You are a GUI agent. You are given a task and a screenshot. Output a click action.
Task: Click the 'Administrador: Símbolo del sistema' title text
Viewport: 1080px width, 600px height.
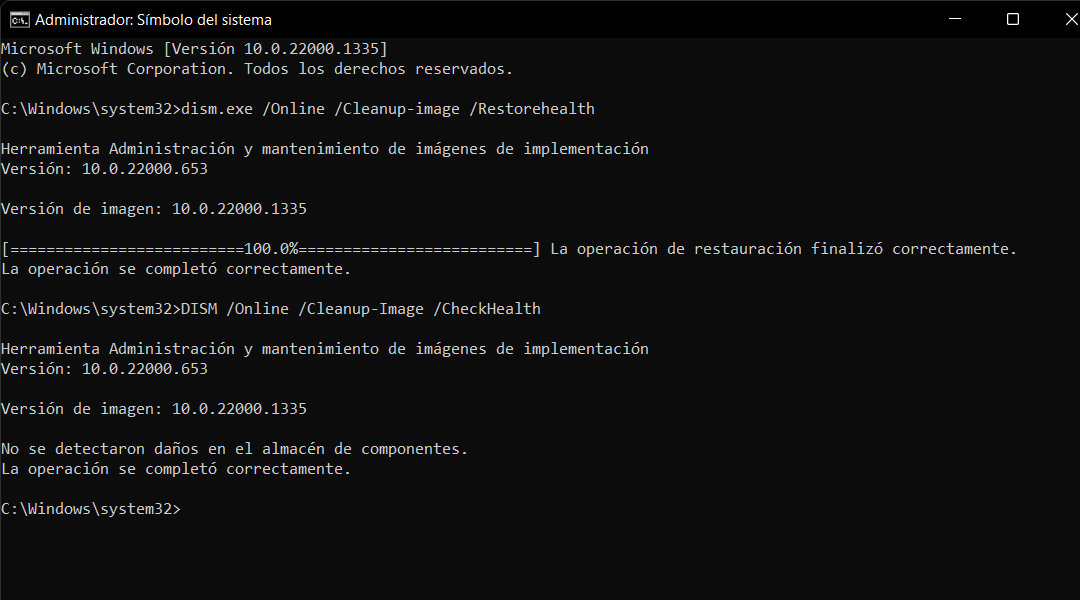(x=153, y=20)
